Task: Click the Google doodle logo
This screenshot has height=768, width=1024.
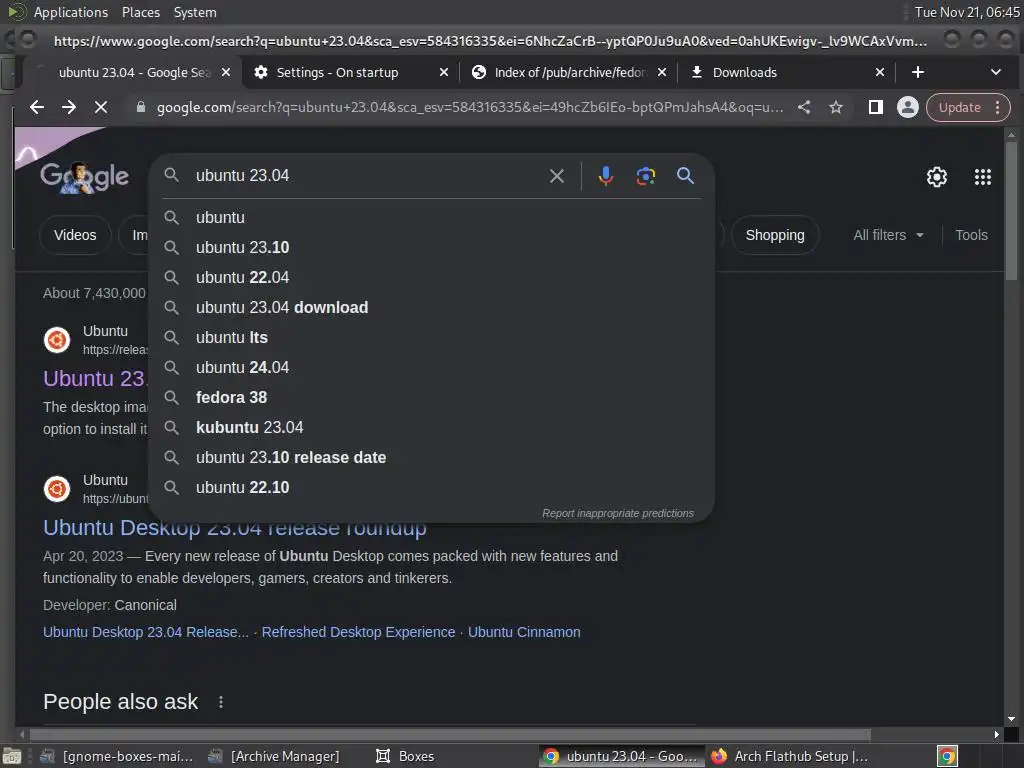Action: pyautogui.click(x=84, y=176)
